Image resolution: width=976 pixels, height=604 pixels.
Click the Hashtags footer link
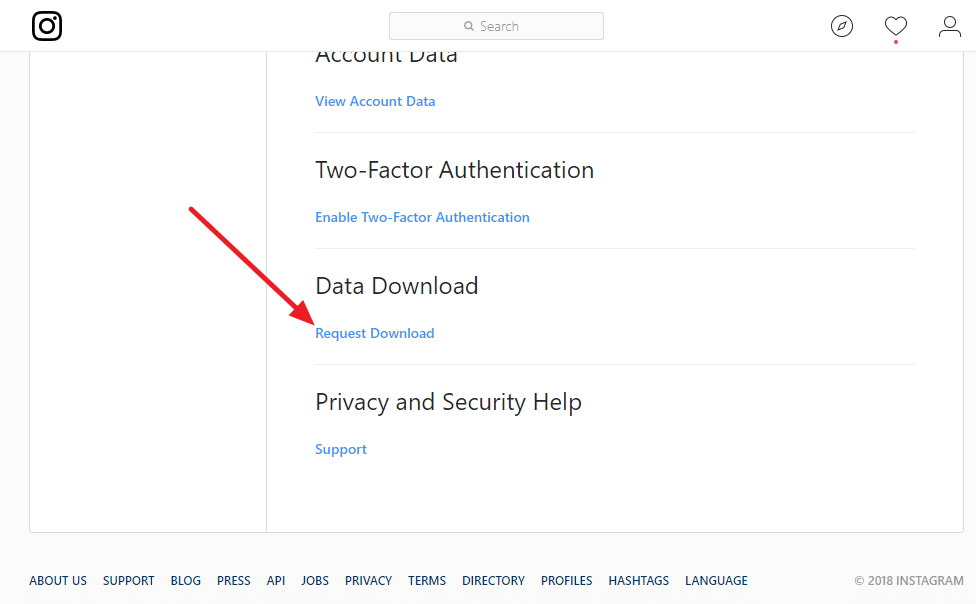tap(638, 580)
